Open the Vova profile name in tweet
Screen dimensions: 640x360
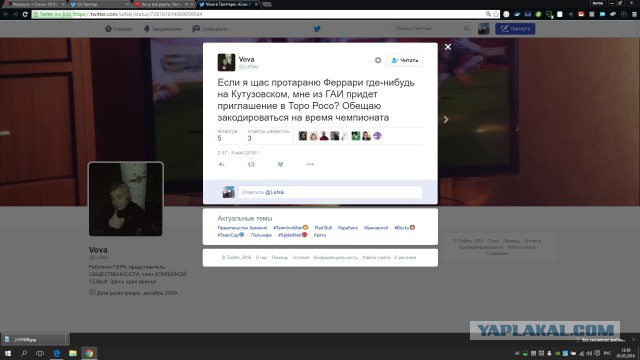pyautogui.click(x=246, y=59)
